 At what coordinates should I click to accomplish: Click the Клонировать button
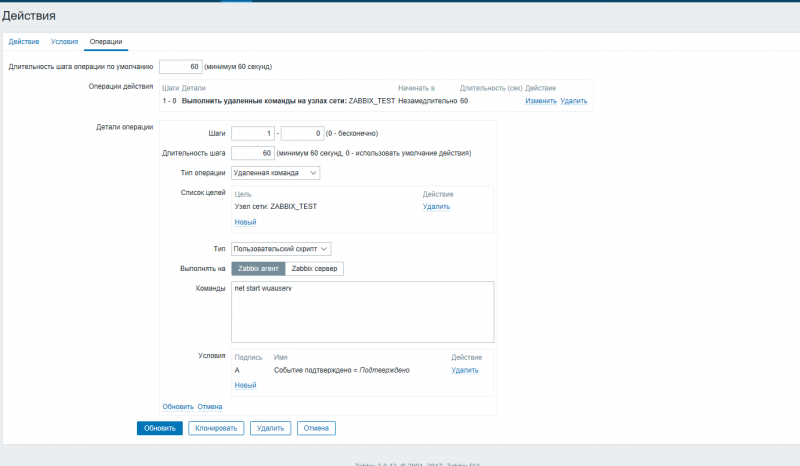point(216,428)
